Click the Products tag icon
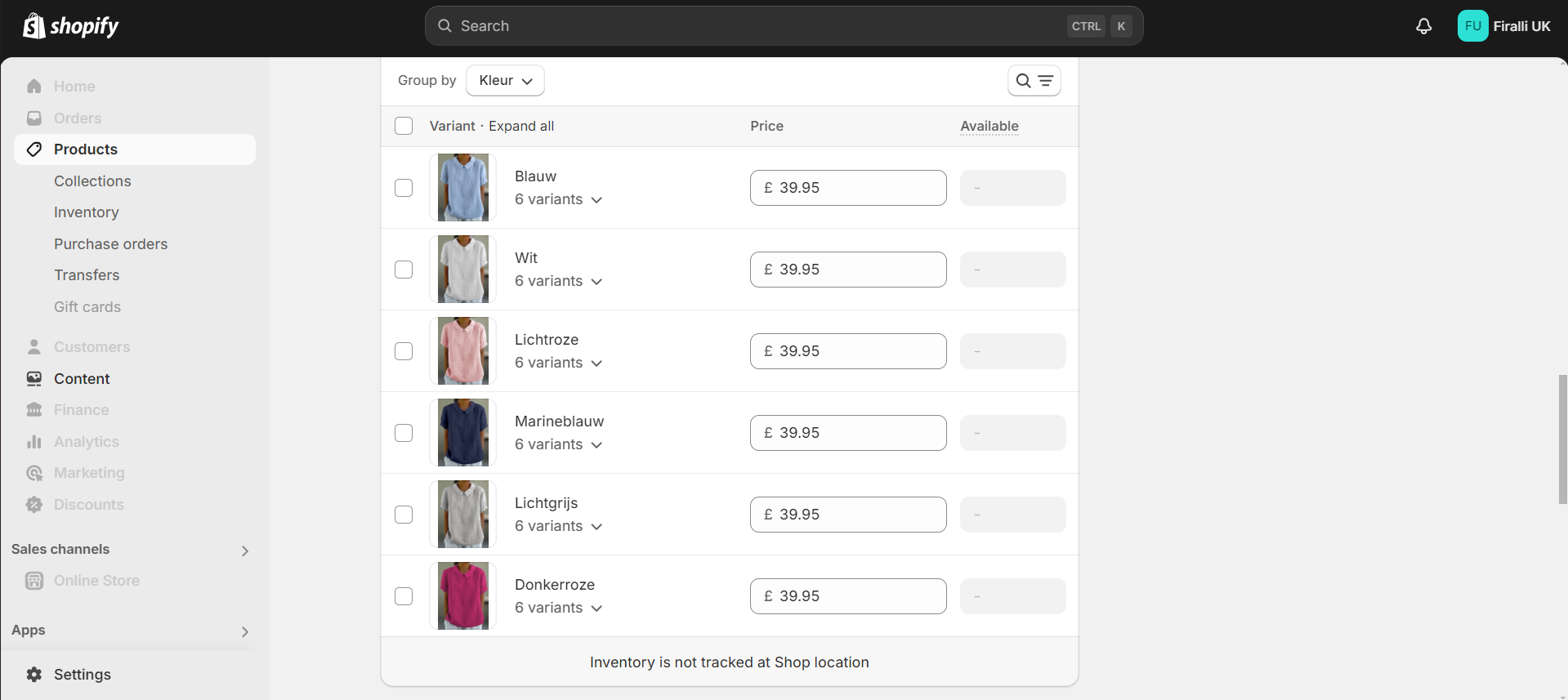Image resolution: width=1568 pixels, height=700 pixels. tap(34, 149)
